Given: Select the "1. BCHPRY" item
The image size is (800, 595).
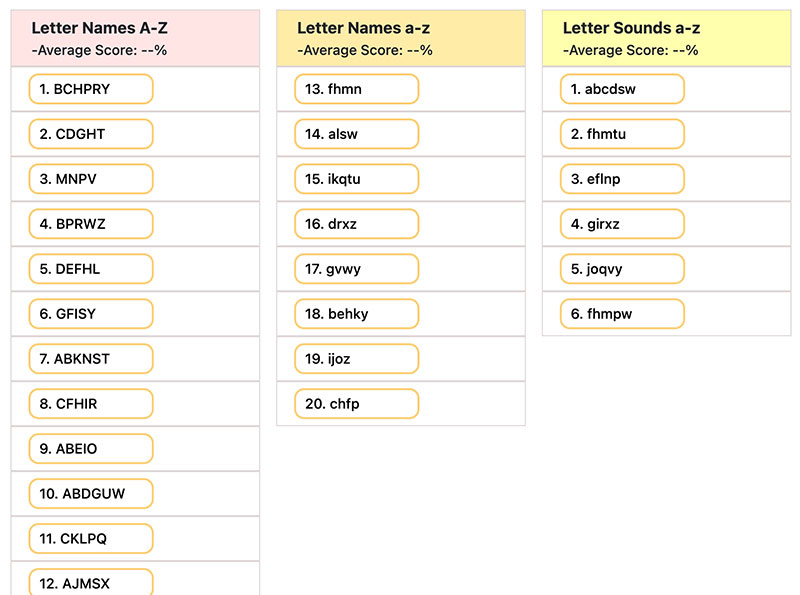Looking at the screenshot, I should 89,89.
